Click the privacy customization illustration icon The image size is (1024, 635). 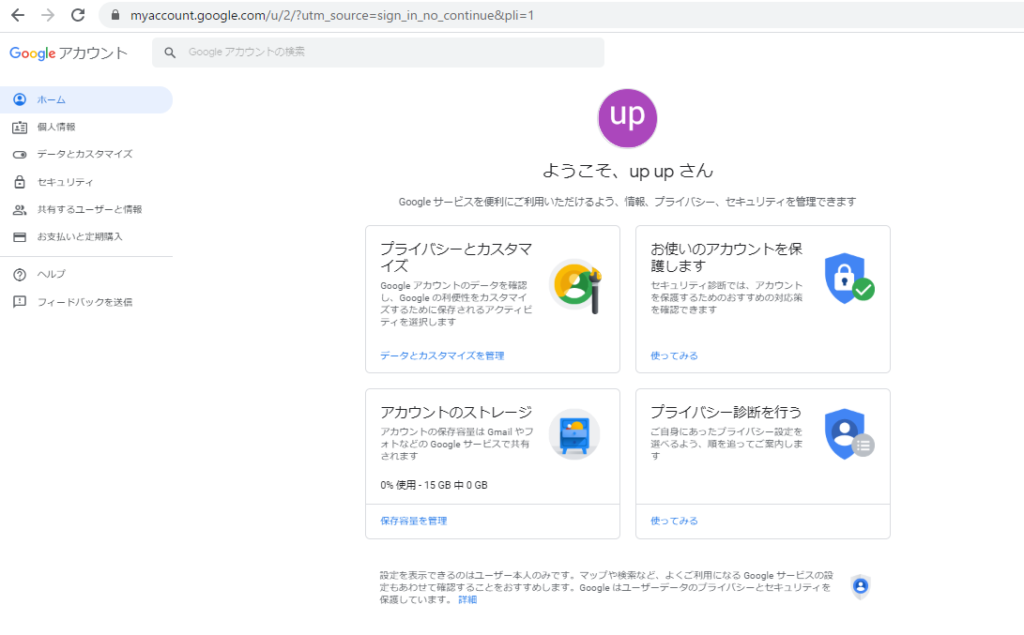coord(576,285)
